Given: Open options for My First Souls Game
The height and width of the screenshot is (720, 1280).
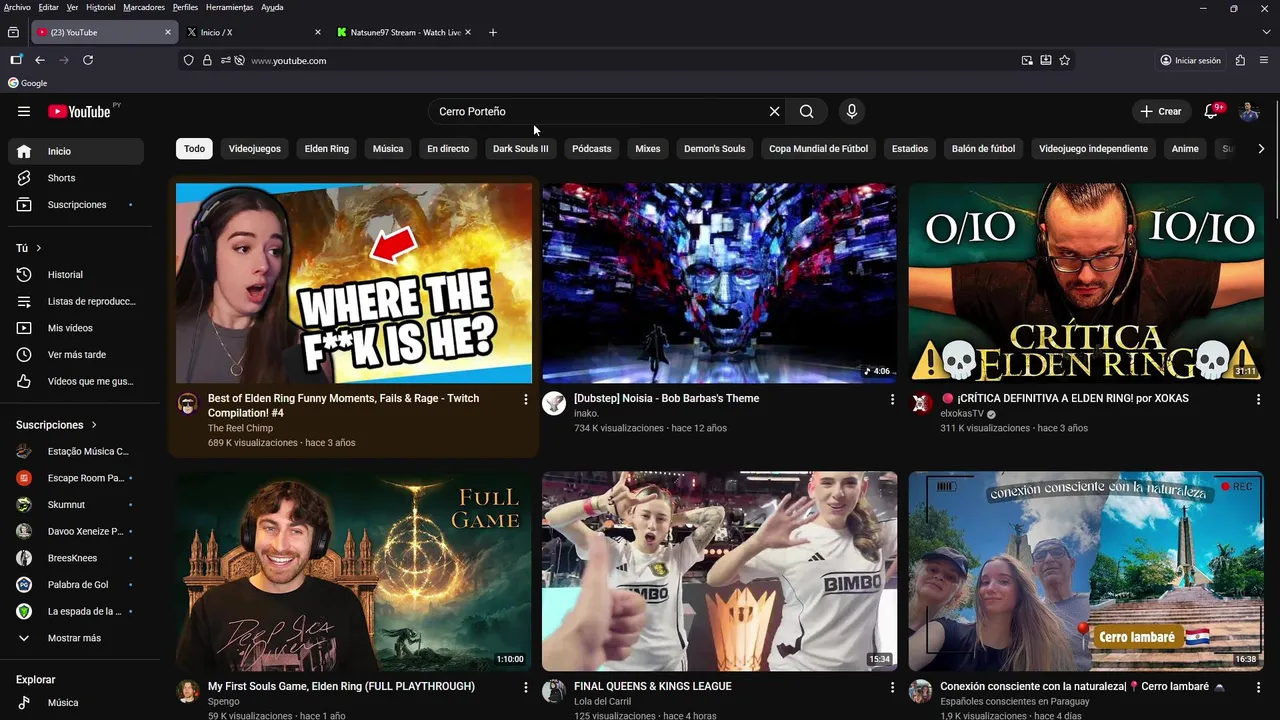Looking at the screenshot, I should click(526, 687).
